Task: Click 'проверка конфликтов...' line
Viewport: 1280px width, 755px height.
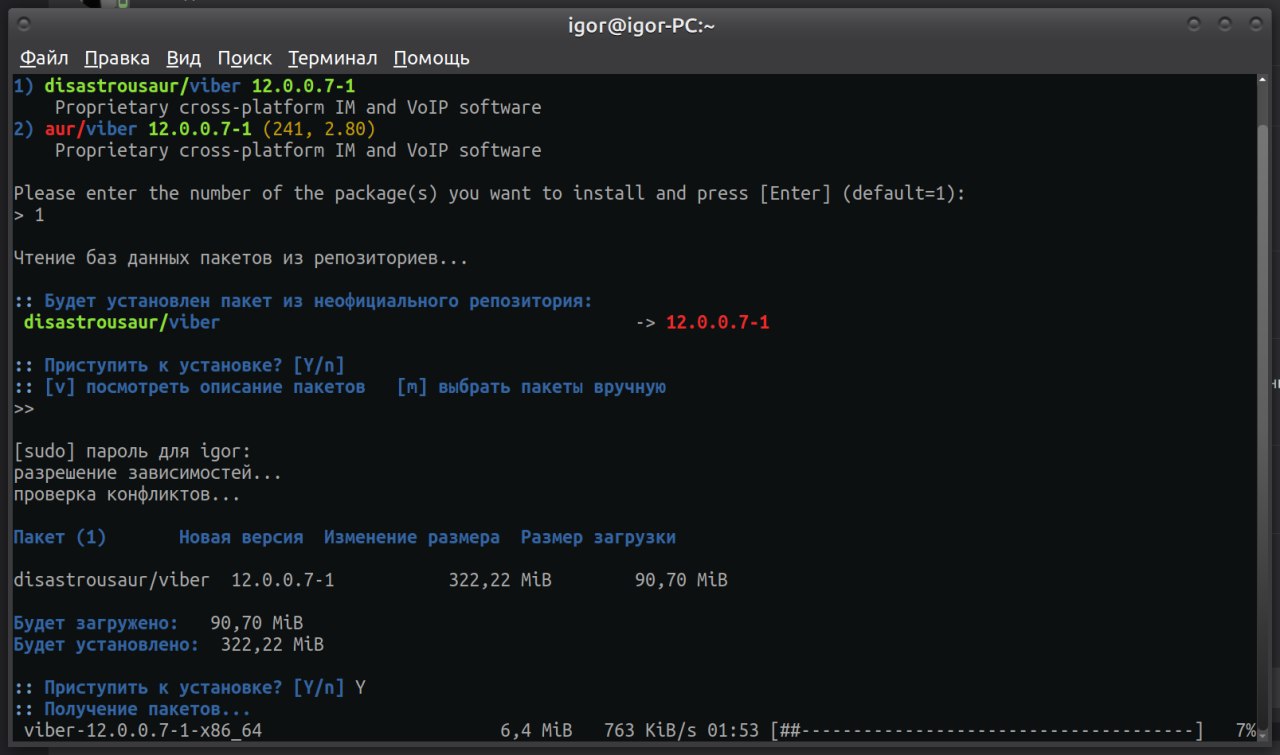Action: coord(127,495)
